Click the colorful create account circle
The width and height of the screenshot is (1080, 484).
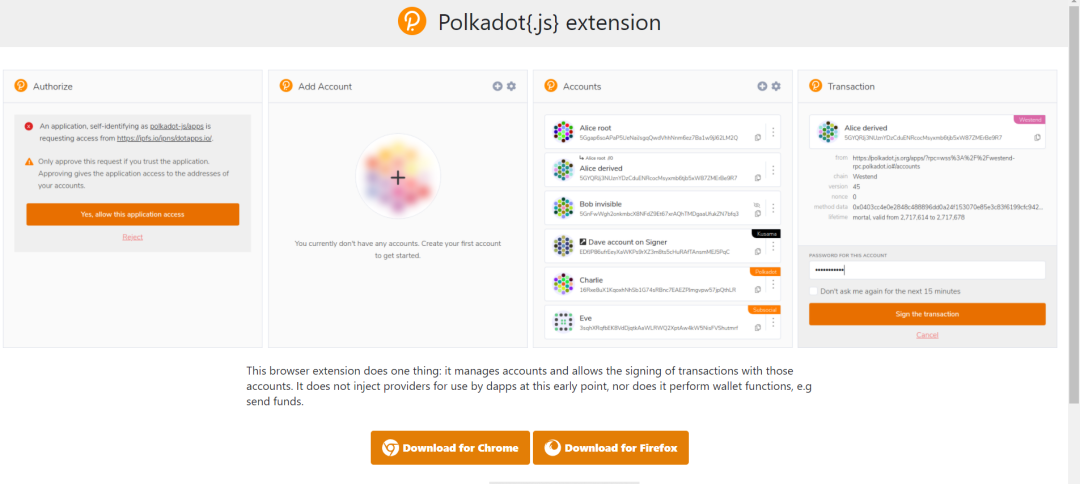(397, 178)
